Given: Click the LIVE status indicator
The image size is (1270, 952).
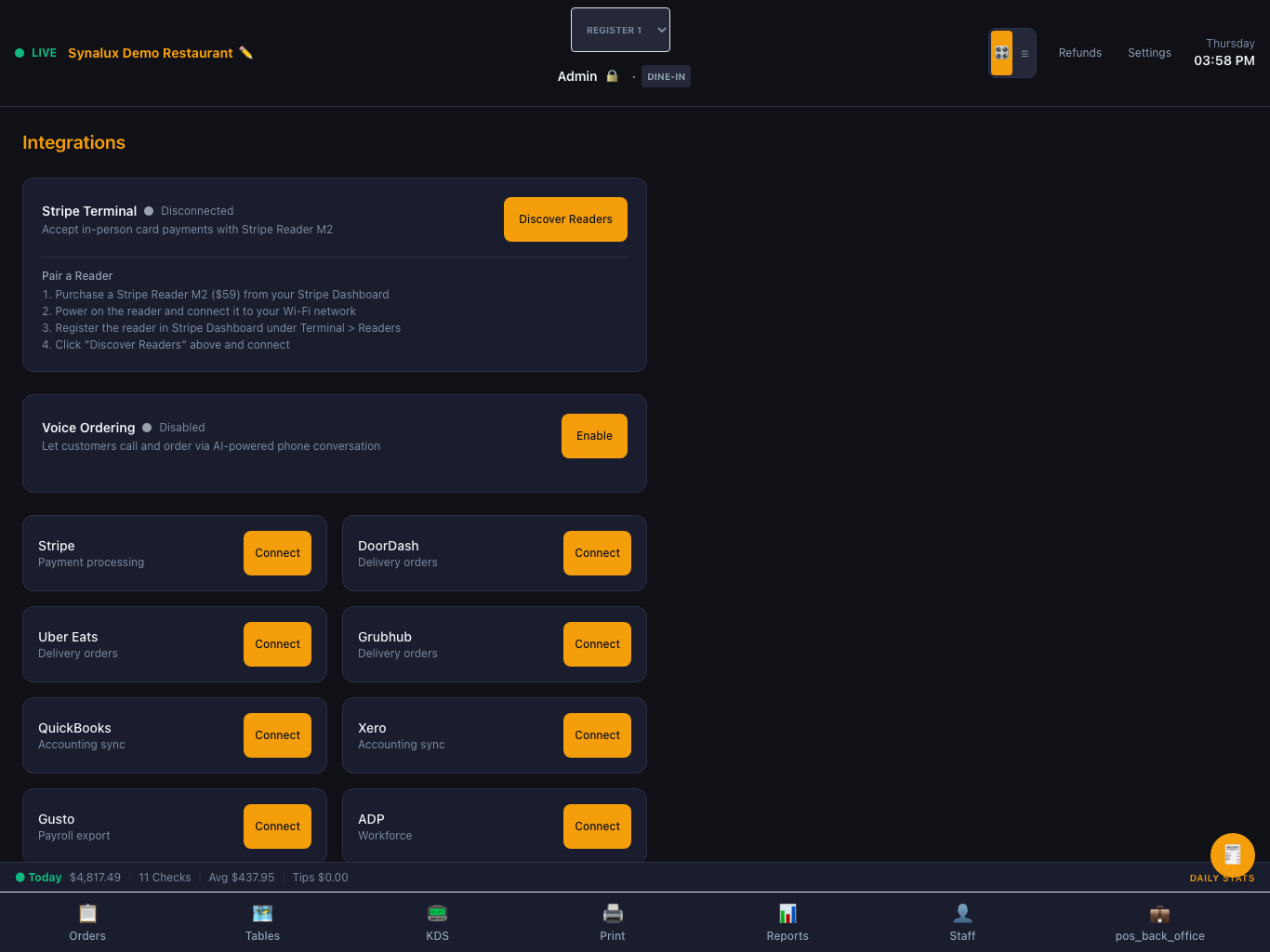Looking at the screenshot, I should 36,53.
